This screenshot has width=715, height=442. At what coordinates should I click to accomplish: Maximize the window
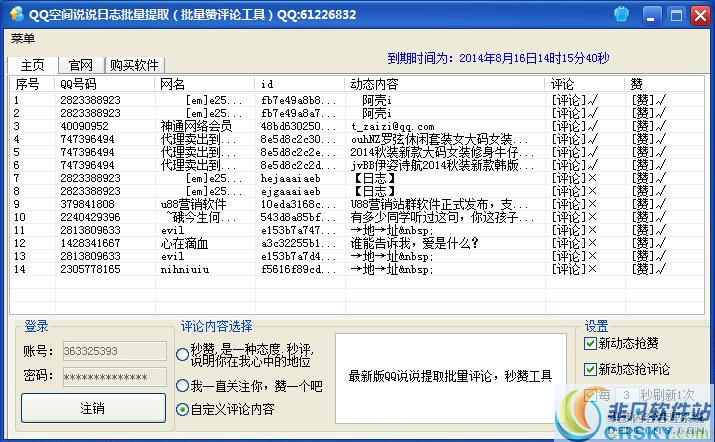[x=676, y=15]
